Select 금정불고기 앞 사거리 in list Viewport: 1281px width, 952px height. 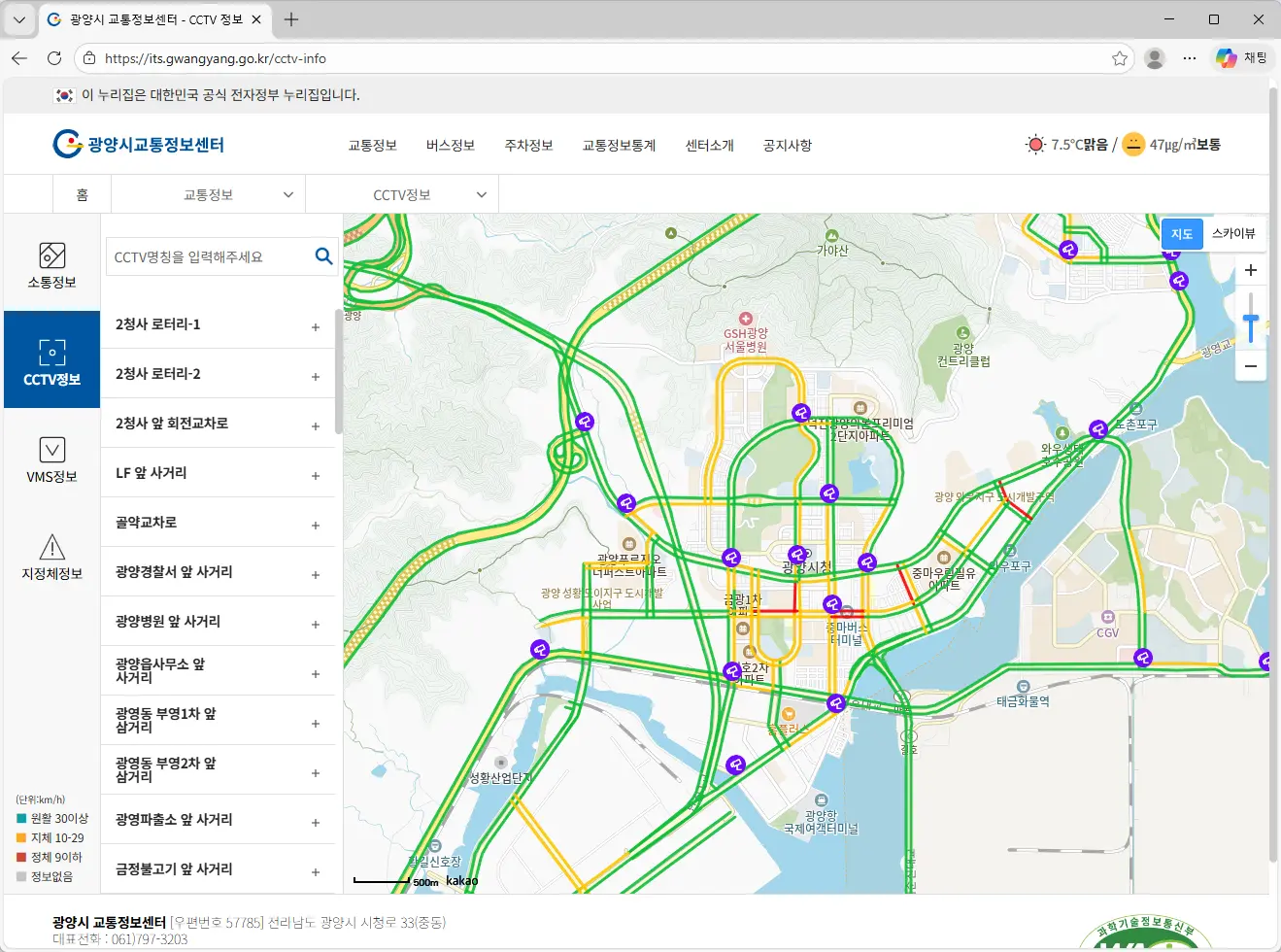point(219,869)
